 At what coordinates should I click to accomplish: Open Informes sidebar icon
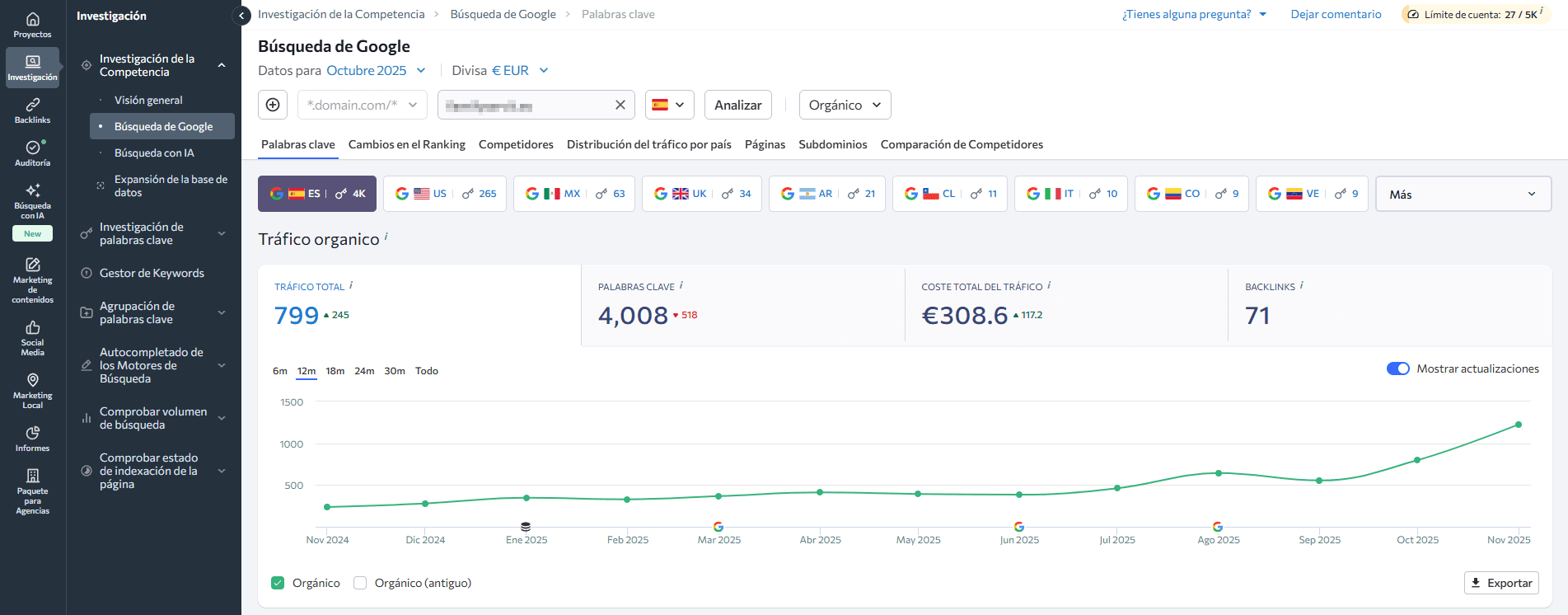(32, 439)
